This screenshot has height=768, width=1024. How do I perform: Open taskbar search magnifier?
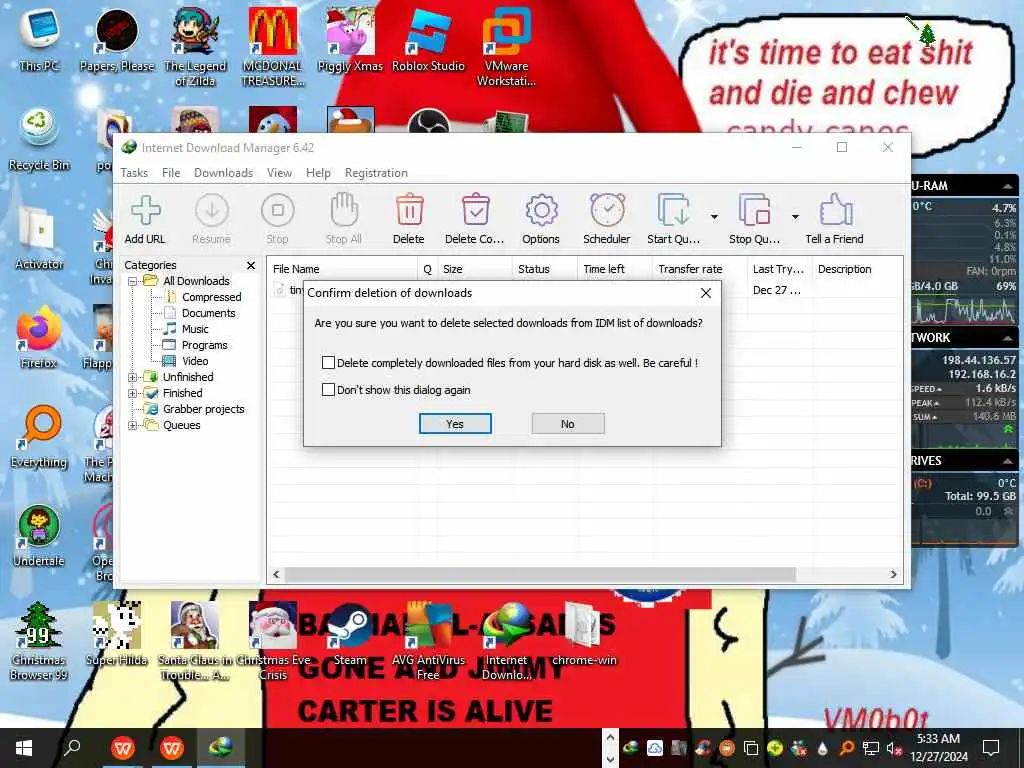[x=72, y=747]
